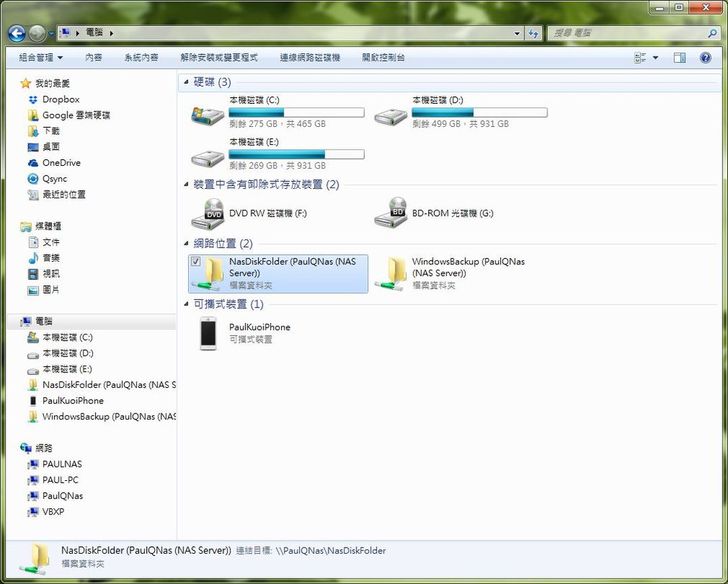The image size is (728, 584).
Task: Open 視訊 library in sidebar
Action: click(51, 274)
